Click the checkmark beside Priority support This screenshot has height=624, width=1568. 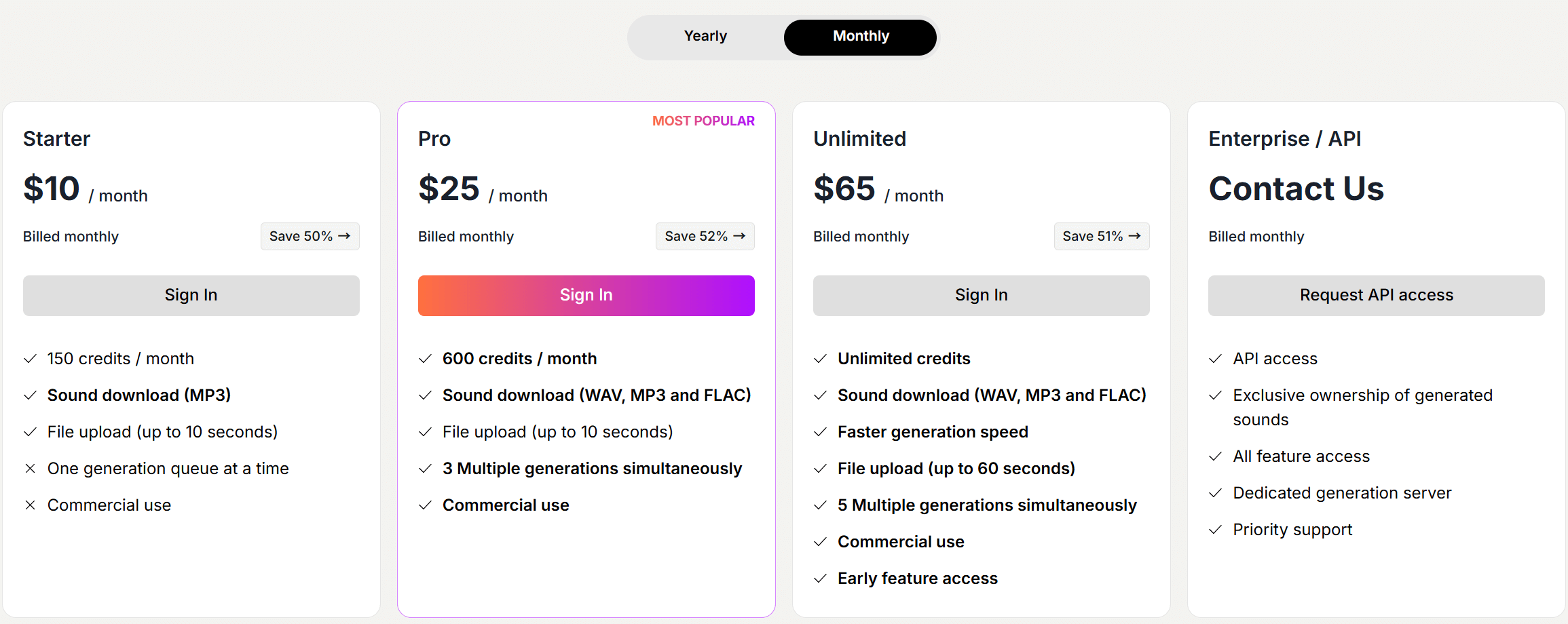point(1215,530)
